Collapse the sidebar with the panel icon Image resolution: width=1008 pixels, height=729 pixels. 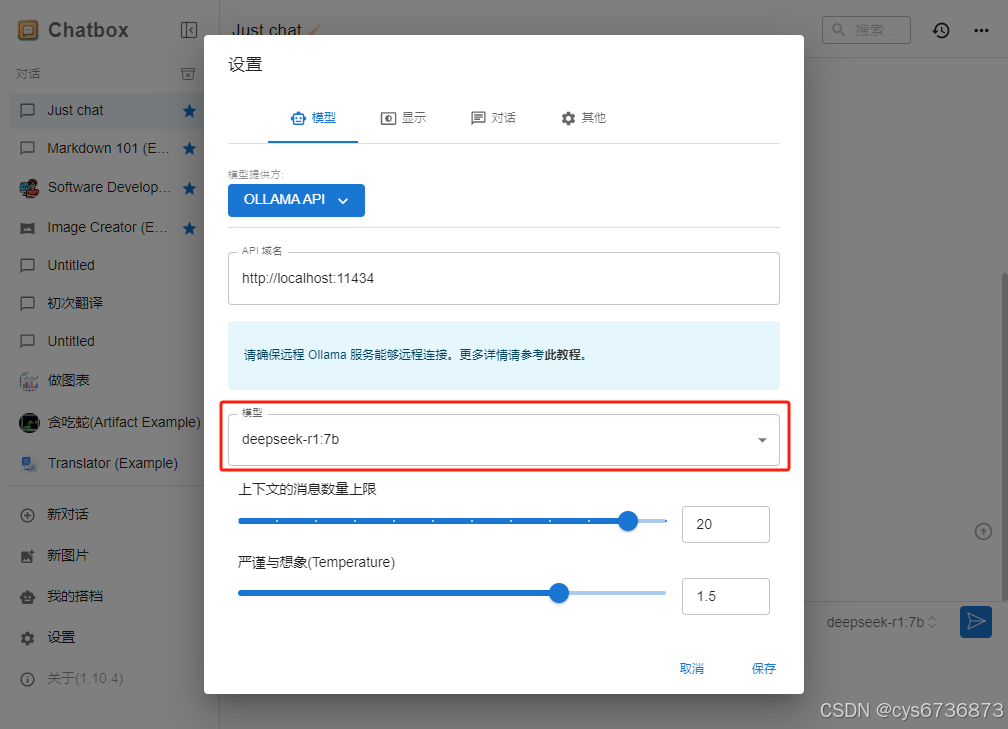click(x=189, y=30)
